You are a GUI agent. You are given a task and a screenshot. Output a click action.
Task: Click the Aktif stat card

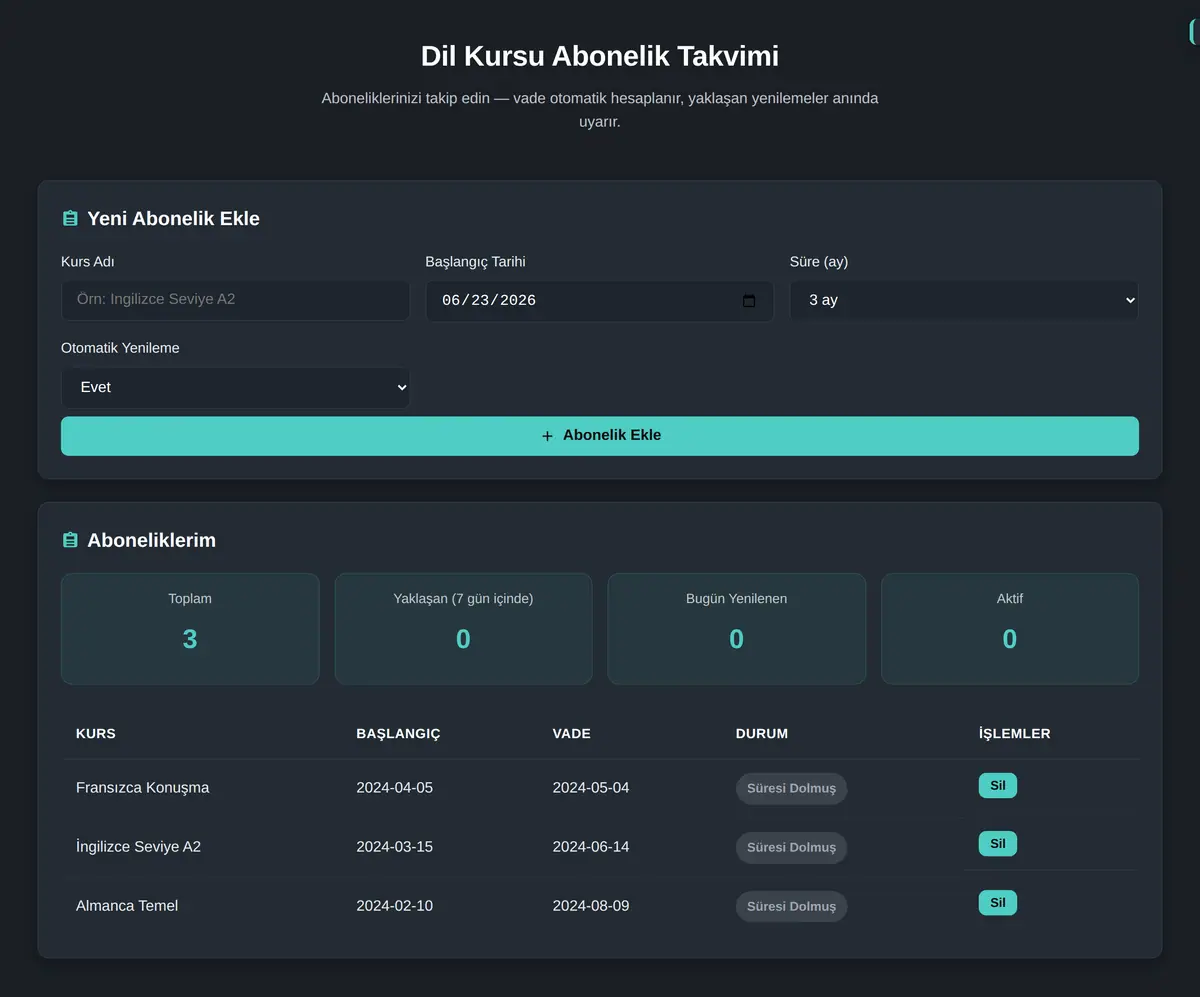point(1010,629)
